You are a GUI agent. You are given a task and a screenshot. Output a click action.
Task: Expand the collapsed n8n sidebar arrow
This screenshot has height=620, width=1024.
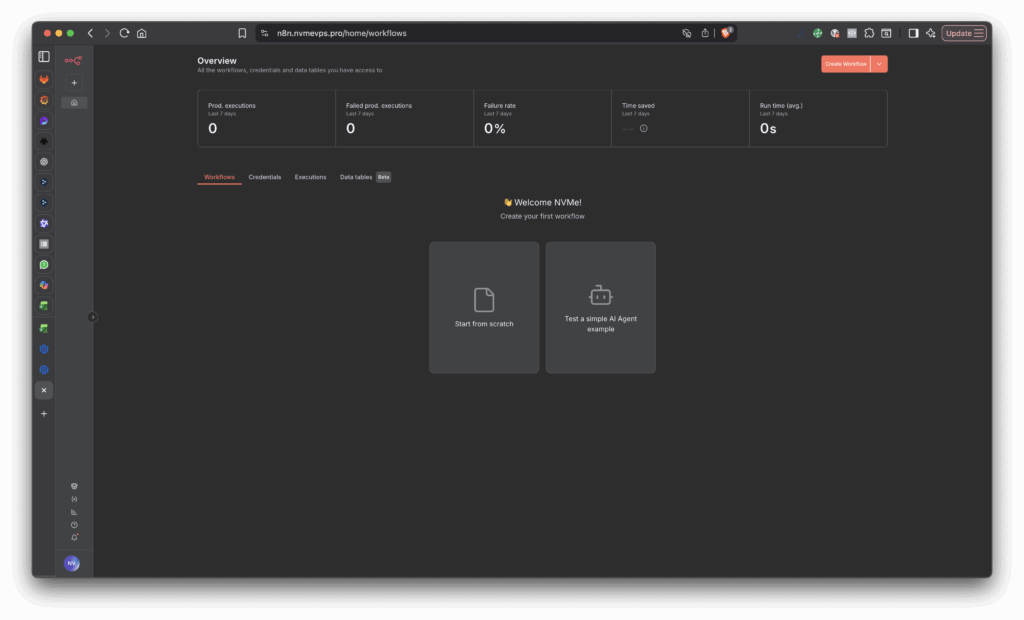(x=92, y=317)
